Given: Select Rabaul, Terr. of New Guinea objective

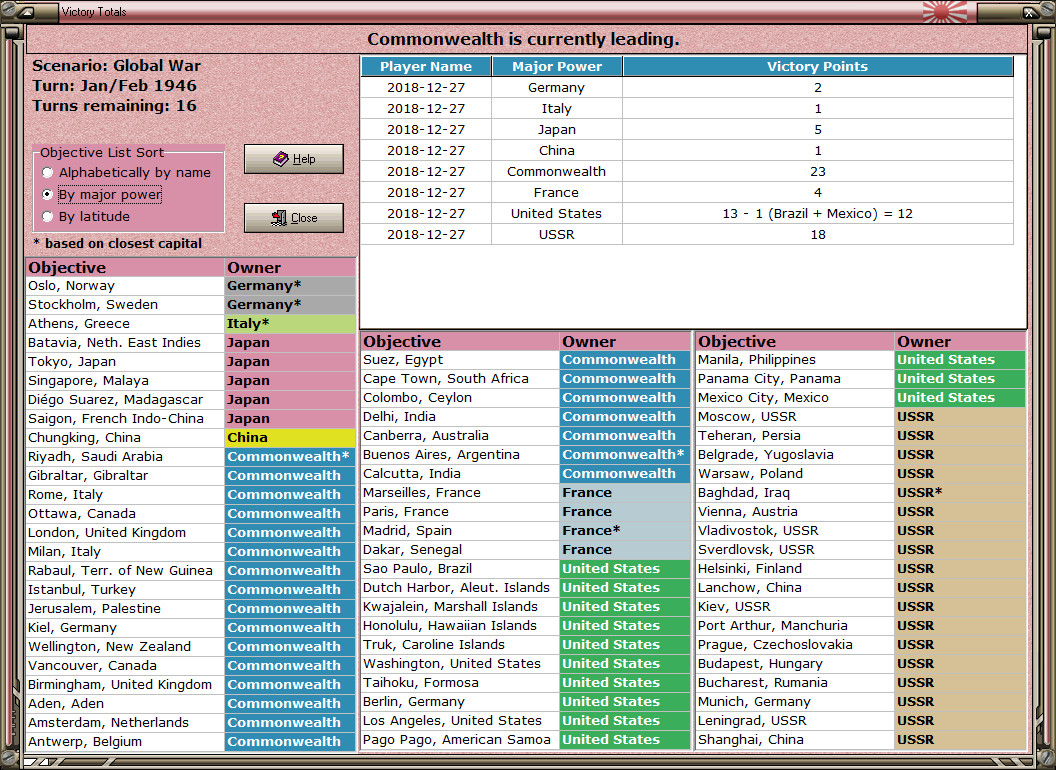Looking at the screenshot, I should 125,571.
